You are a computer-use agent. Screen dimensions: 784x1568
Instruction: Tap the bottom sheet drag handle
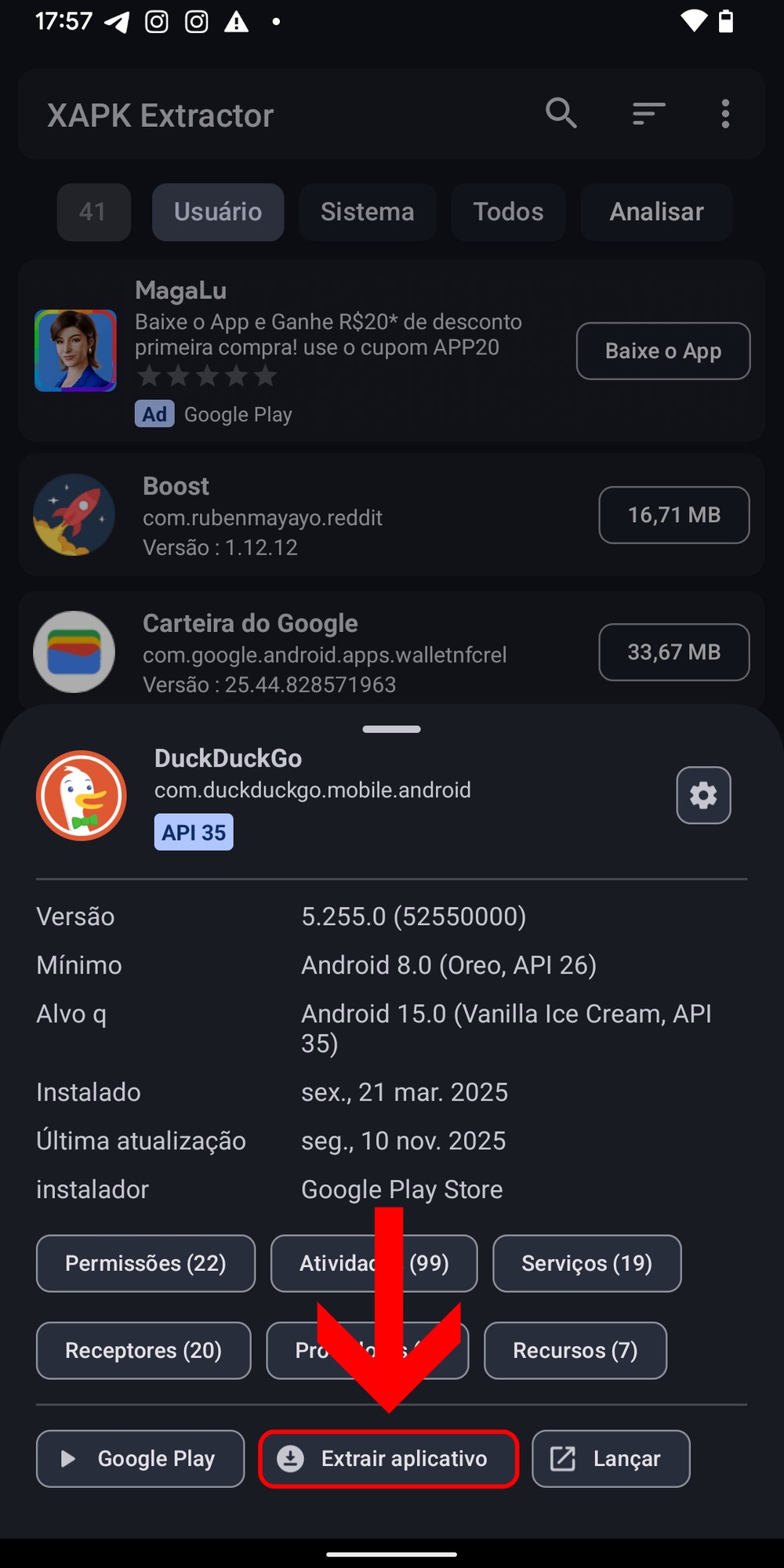pos(391,729)
